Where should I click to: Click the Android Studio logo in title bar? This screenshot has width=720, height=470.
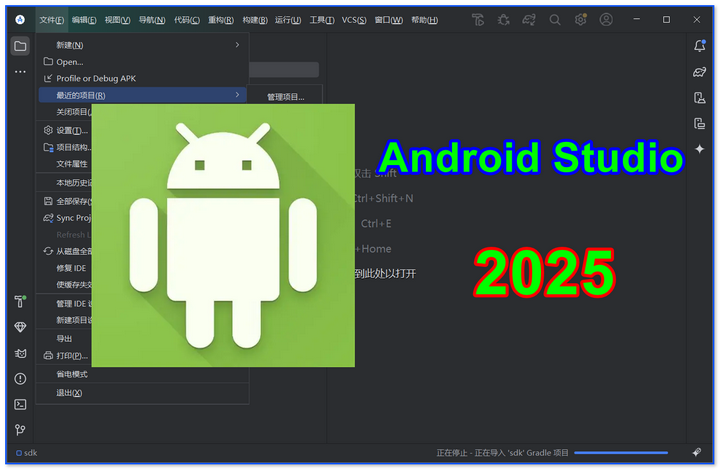pos(20,19)
